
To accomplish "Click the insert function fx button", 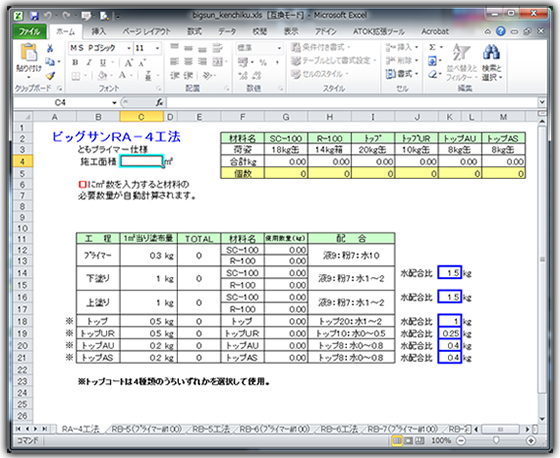I will point(159,103).
